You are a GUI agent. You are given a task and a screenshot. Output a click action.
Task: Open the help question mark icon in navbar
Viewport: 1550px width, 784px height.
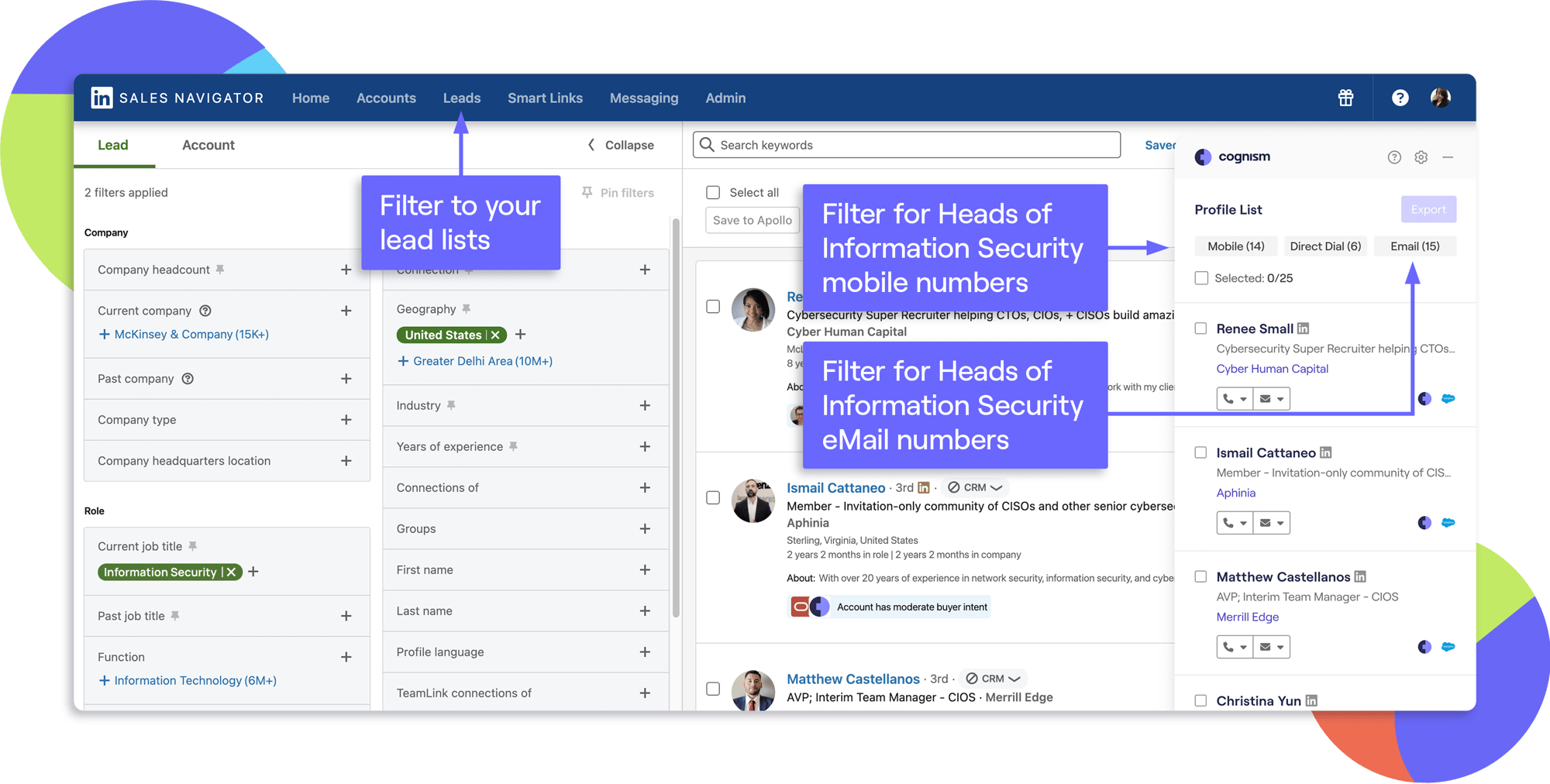pyautogui.click(x=1400, y=98)
